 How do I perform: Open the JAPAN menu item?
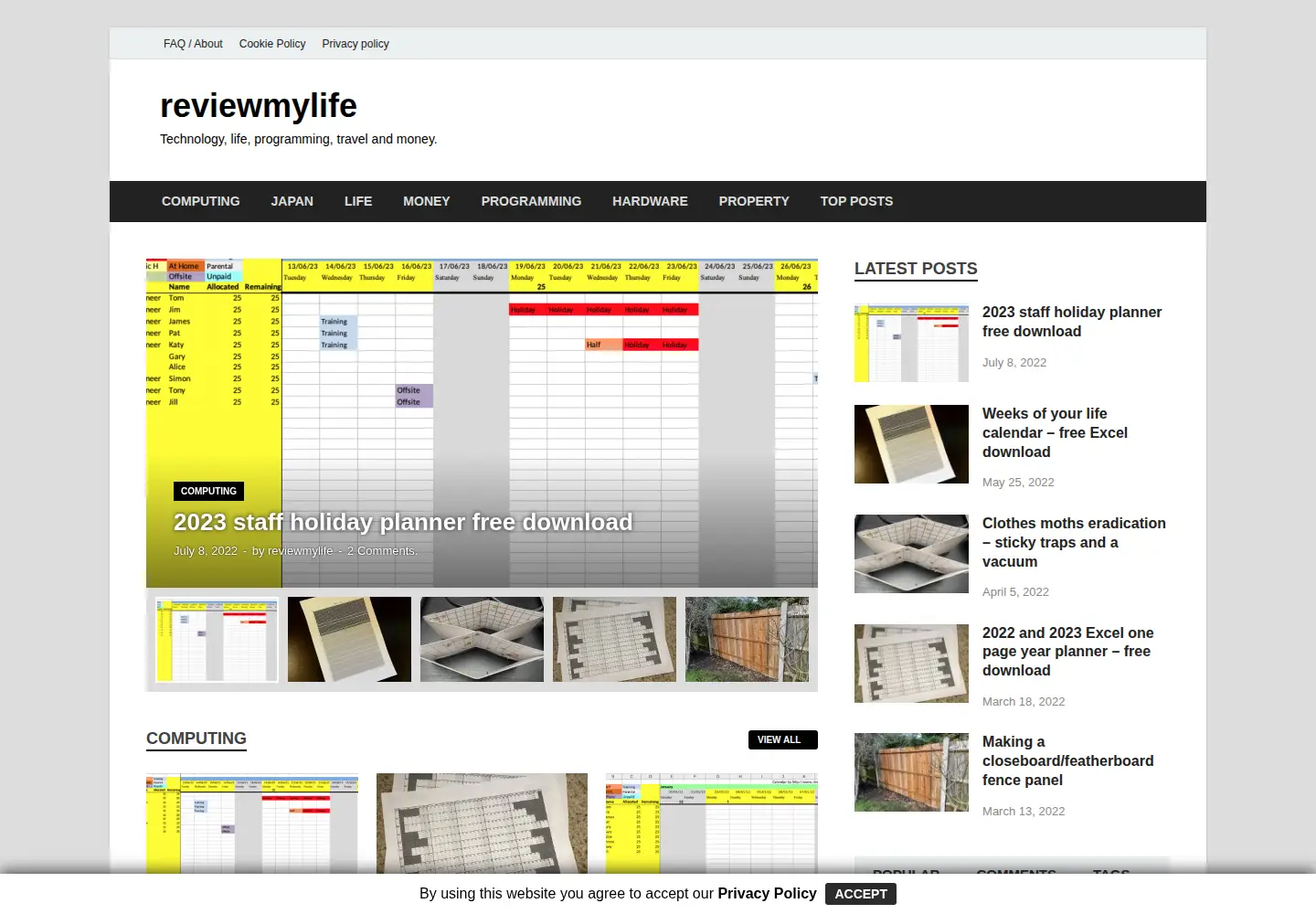[292, 201]
